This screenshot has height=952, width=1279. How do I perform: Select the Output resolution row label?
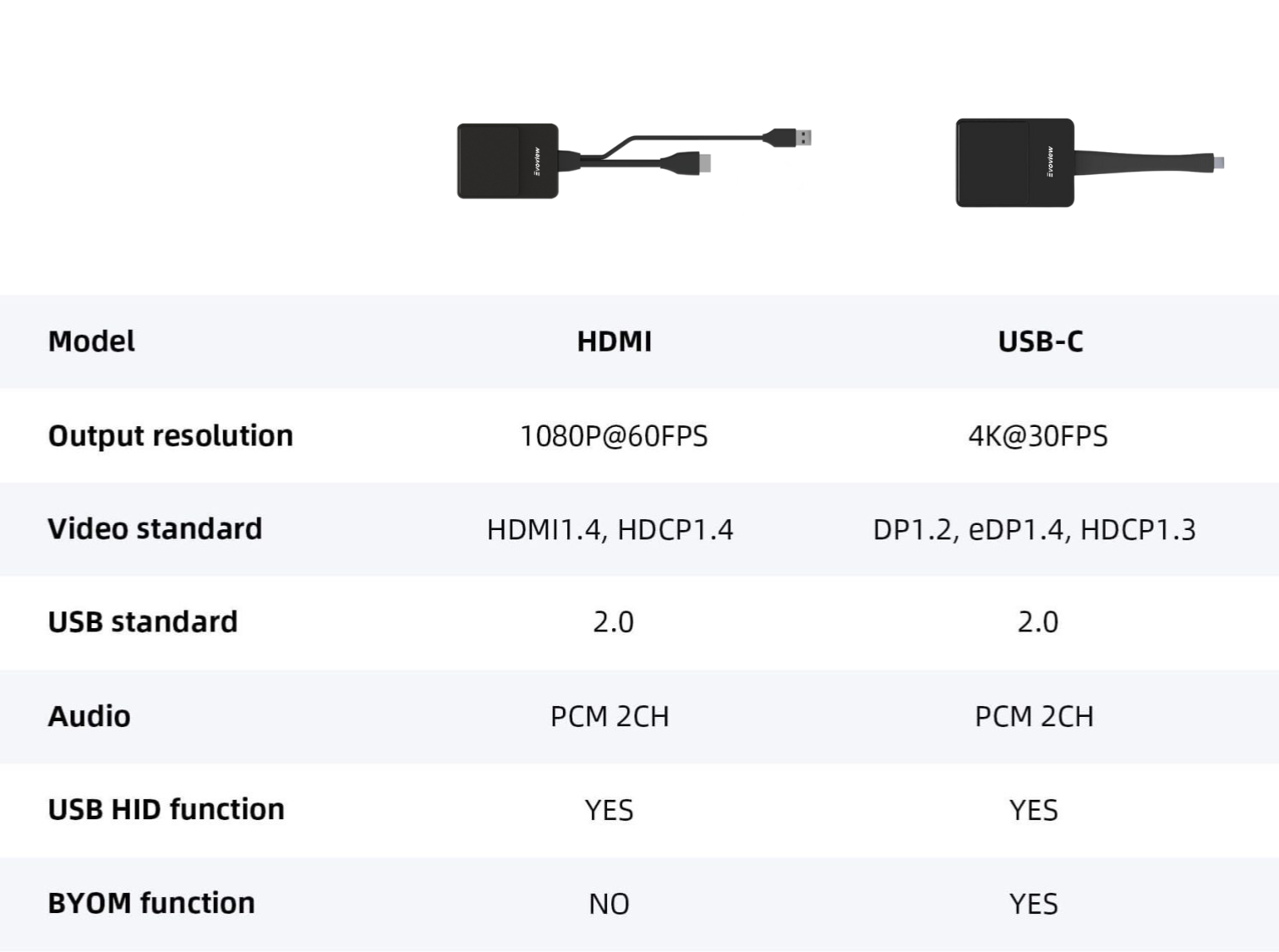point(170,436)
